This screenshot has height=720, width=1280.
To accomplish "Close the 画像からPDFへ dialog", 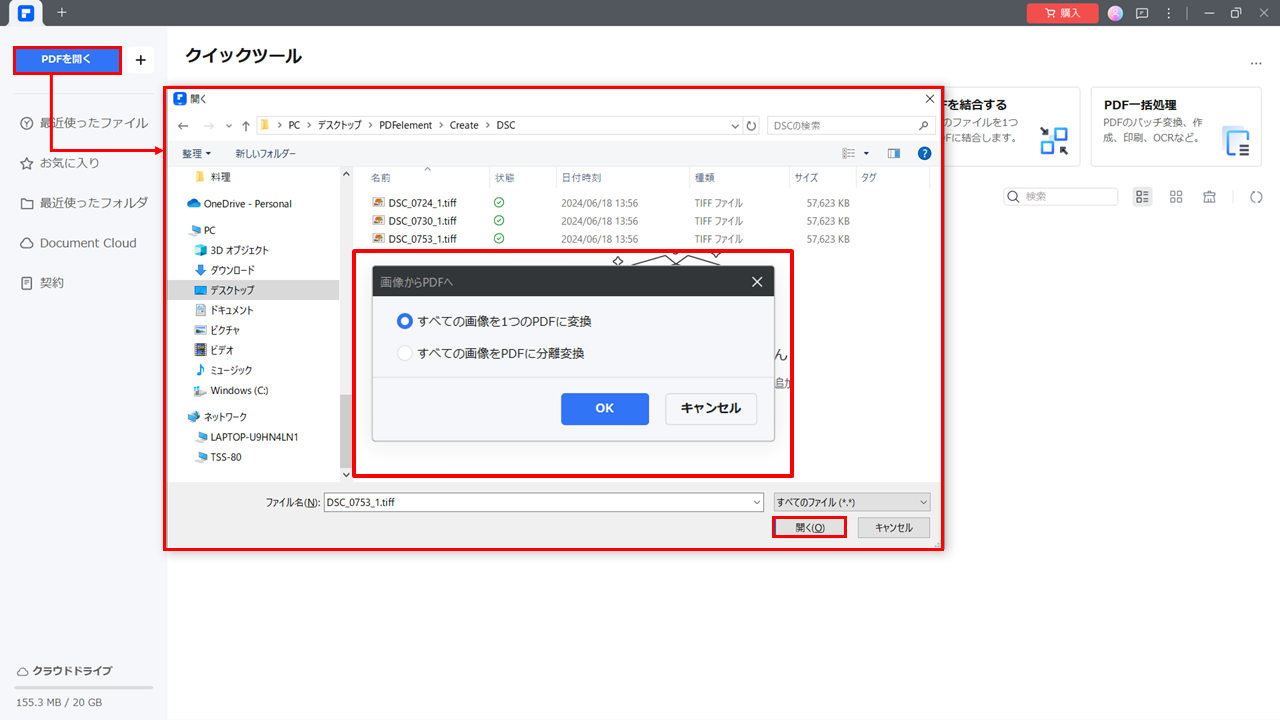I will coord(757,282).
